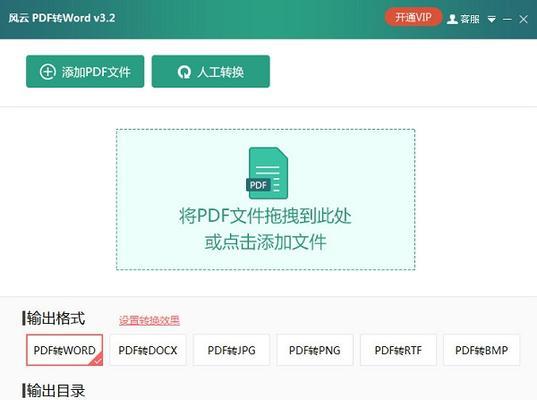Click the 客服 person icon
The width and height of the screenshot is (537, 400).
pos(452,19)
